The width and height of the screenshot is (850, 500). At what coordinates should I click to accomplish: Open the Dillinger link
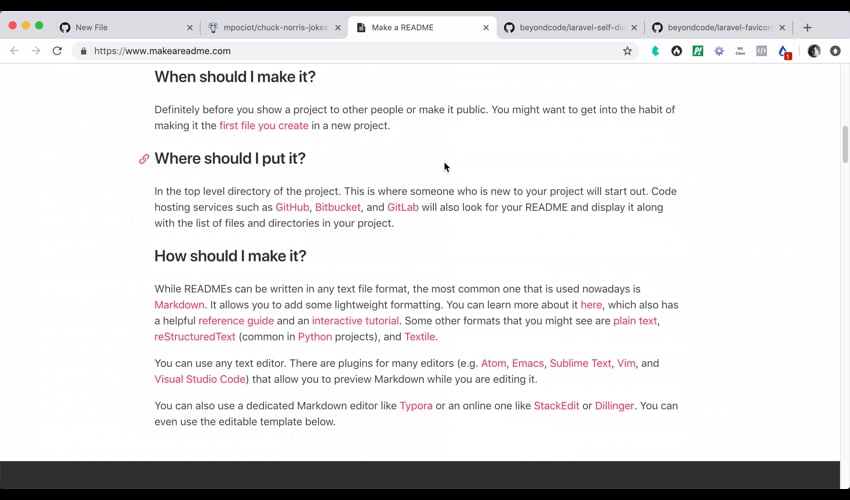click(x=614, y=406)
